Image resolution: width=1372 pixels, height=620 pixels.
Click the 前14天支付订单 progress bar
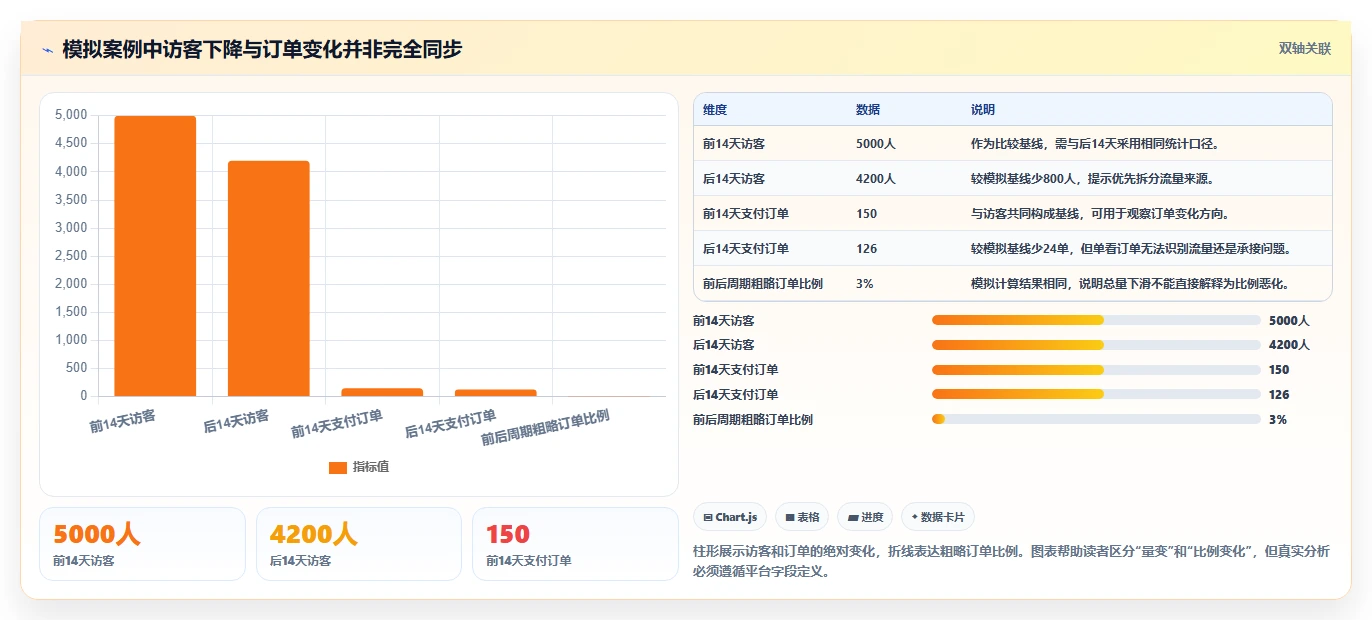(x=1096, y=370)
